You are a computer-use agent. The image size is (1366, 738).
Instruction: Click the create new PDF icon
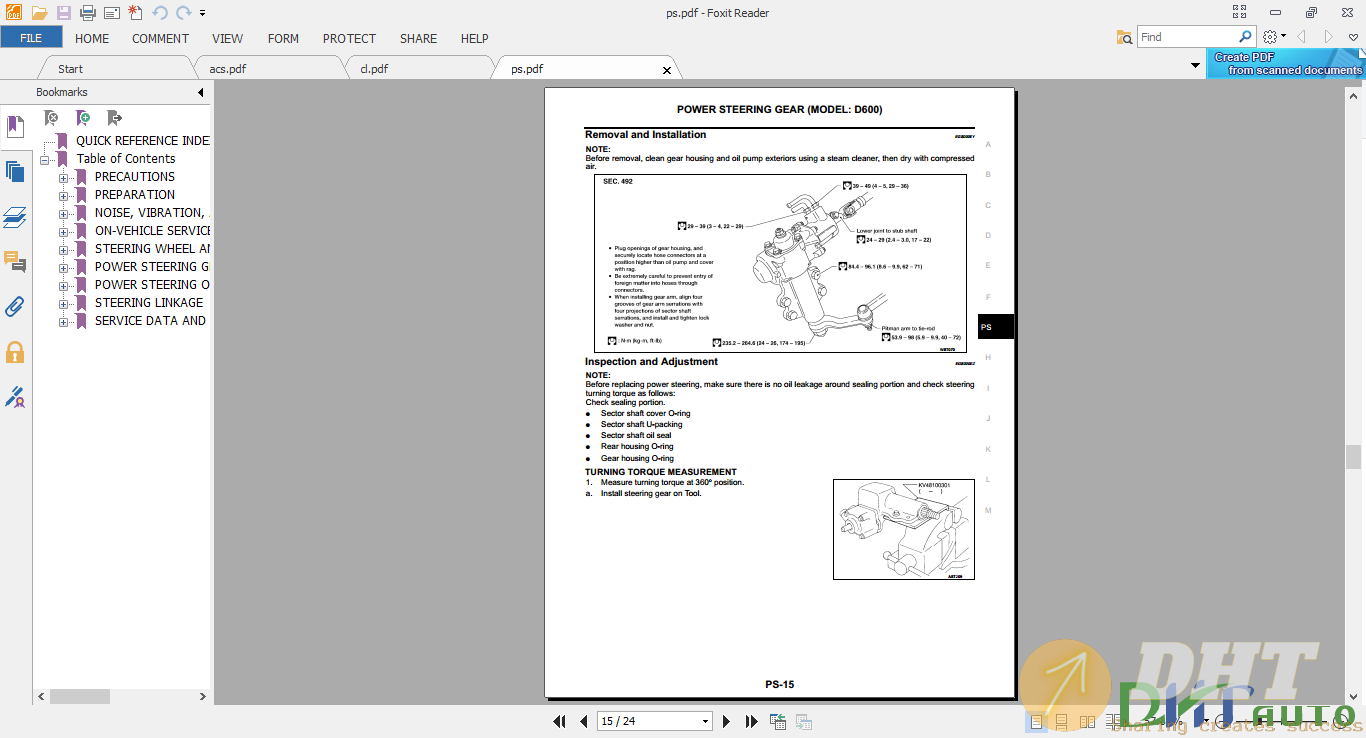[136, 13]
